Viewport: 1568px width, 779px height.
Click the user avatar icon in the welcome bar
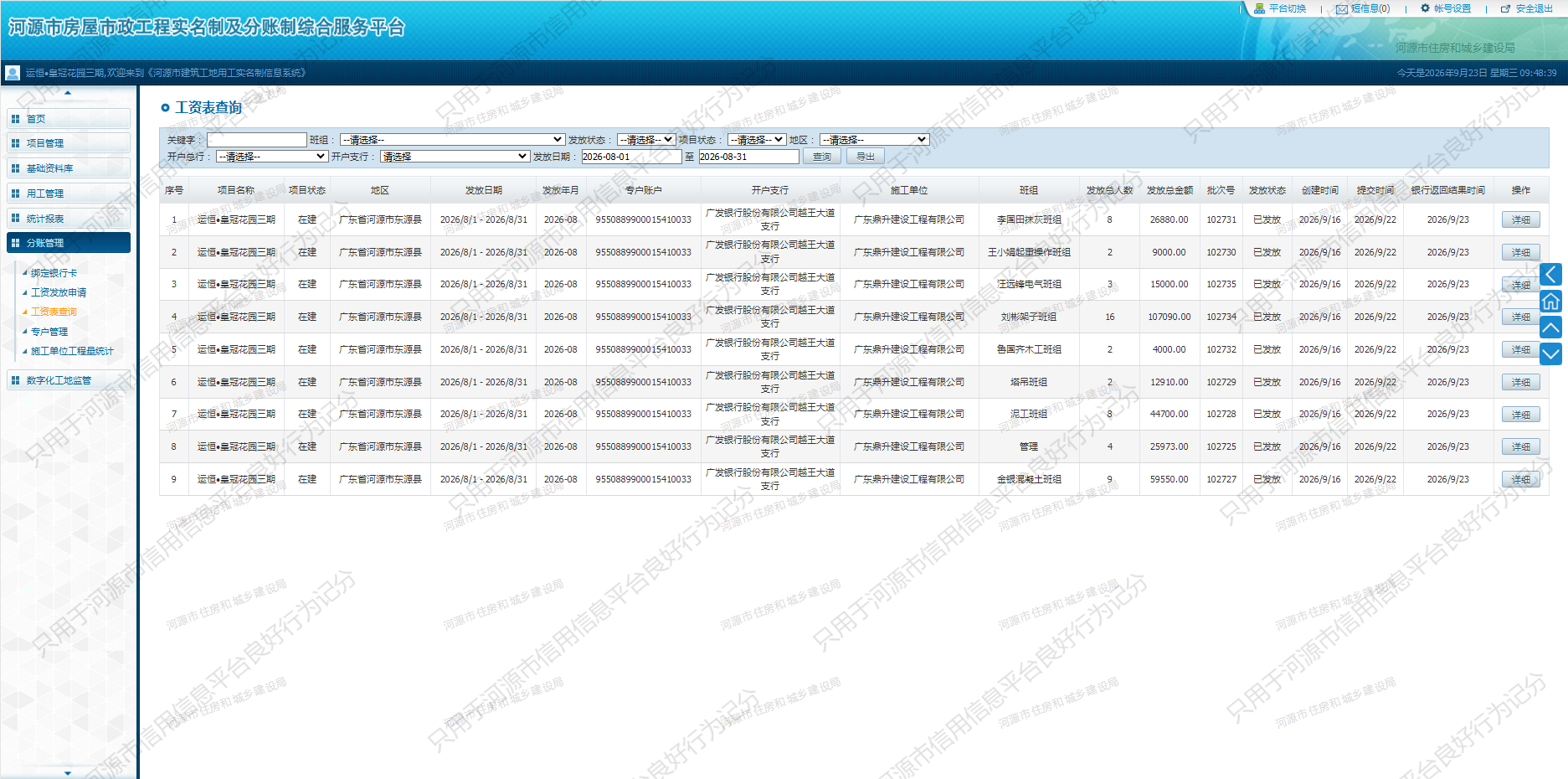coord(13,73)
